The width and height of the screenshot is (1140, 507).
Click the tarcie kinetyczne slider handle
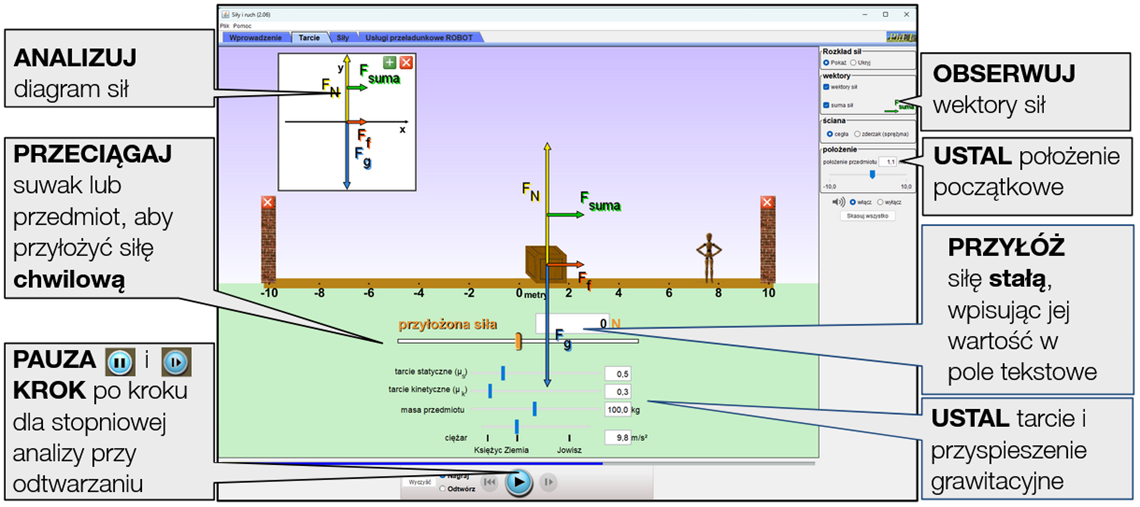coord(491,391)
